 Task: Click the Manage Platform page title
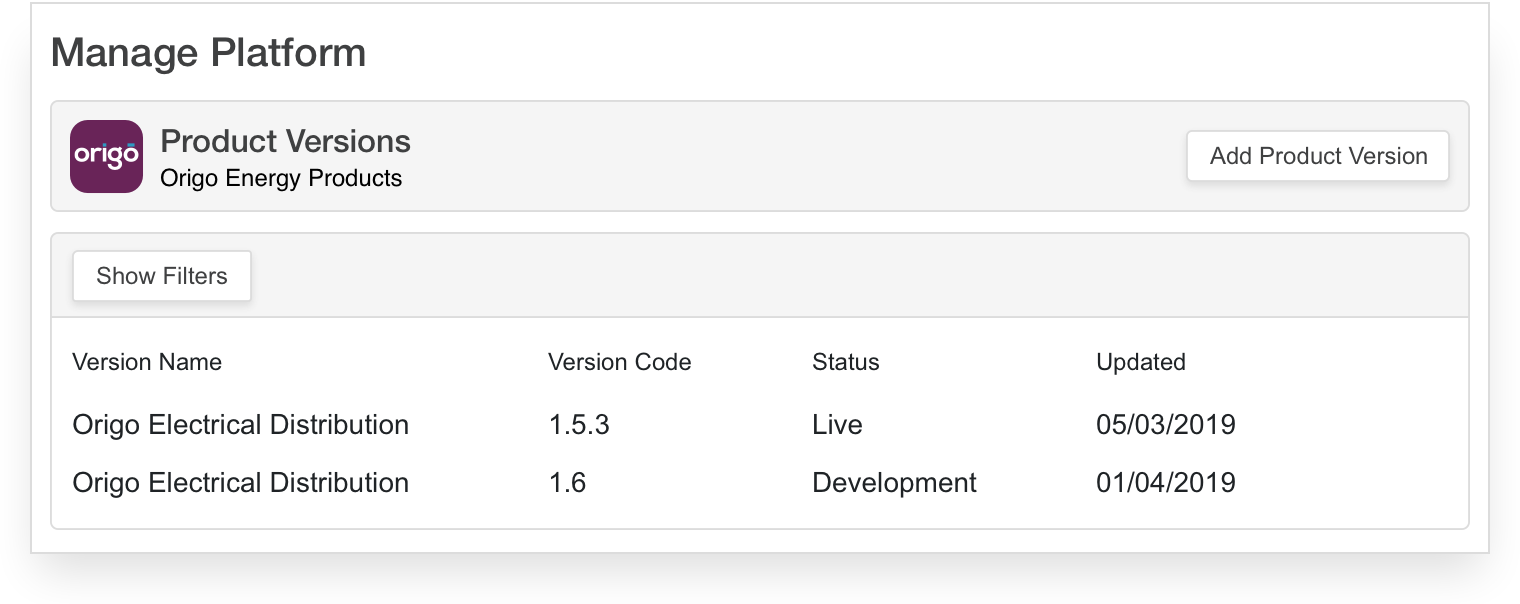[x=208, y=53]
